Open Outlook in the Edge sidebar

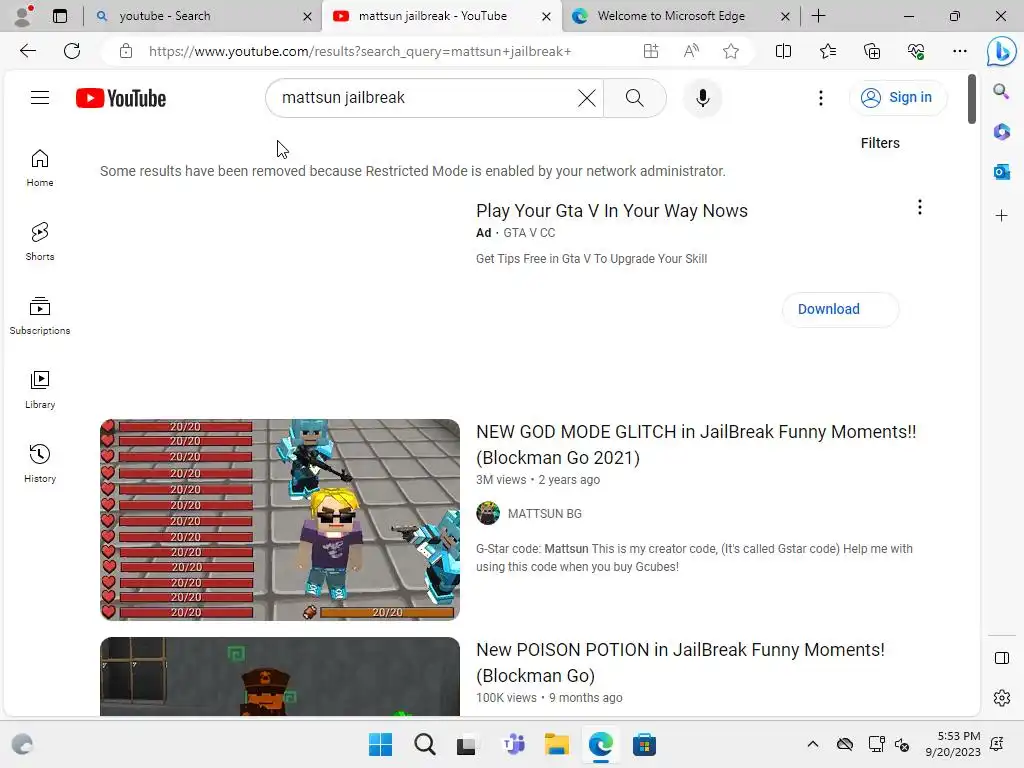[1001, 172]
